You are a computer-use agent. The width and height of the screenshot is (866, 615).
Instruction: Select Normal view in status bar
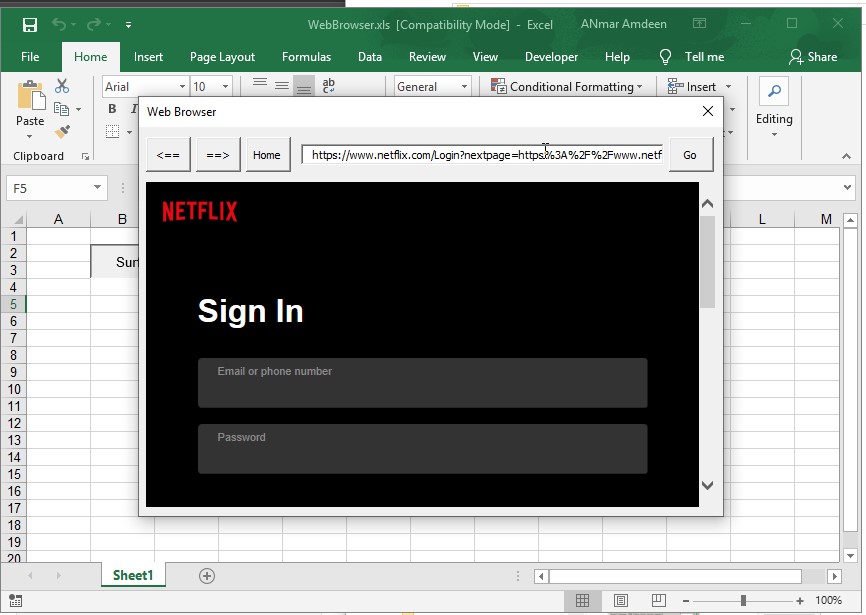pos(582,600)
